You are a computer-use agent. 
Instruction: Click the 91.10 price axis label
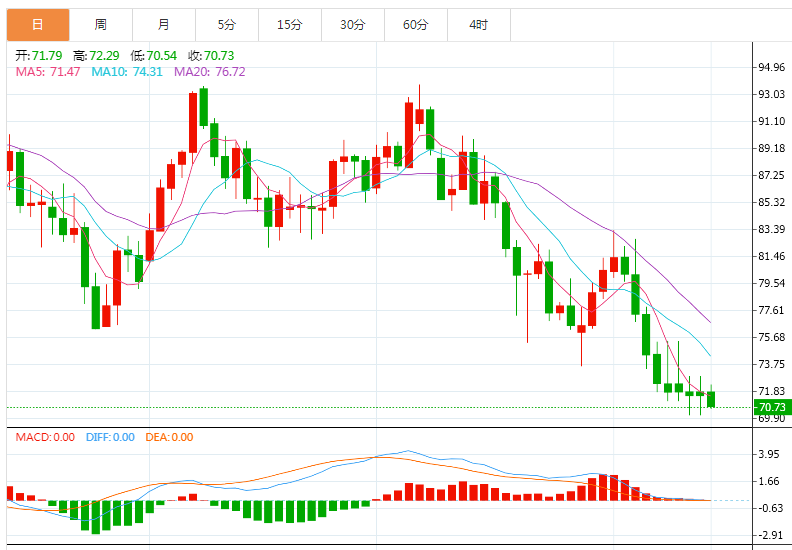tap(772, 121)
